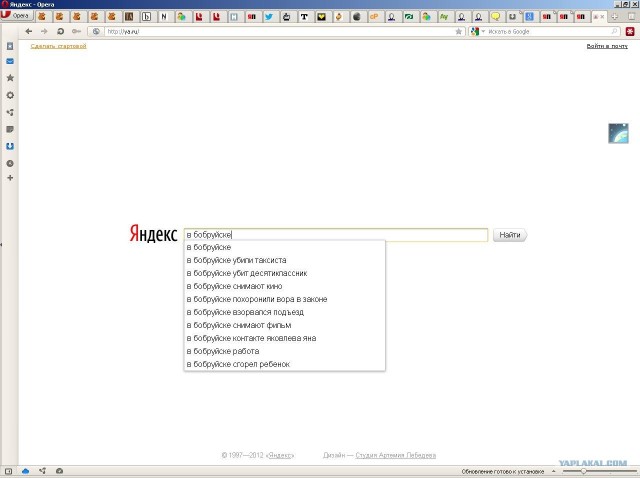The width and height of the screenshot is (640, 478).
Task: Click the 'Войти в почту' link
Action: [607, 46]
